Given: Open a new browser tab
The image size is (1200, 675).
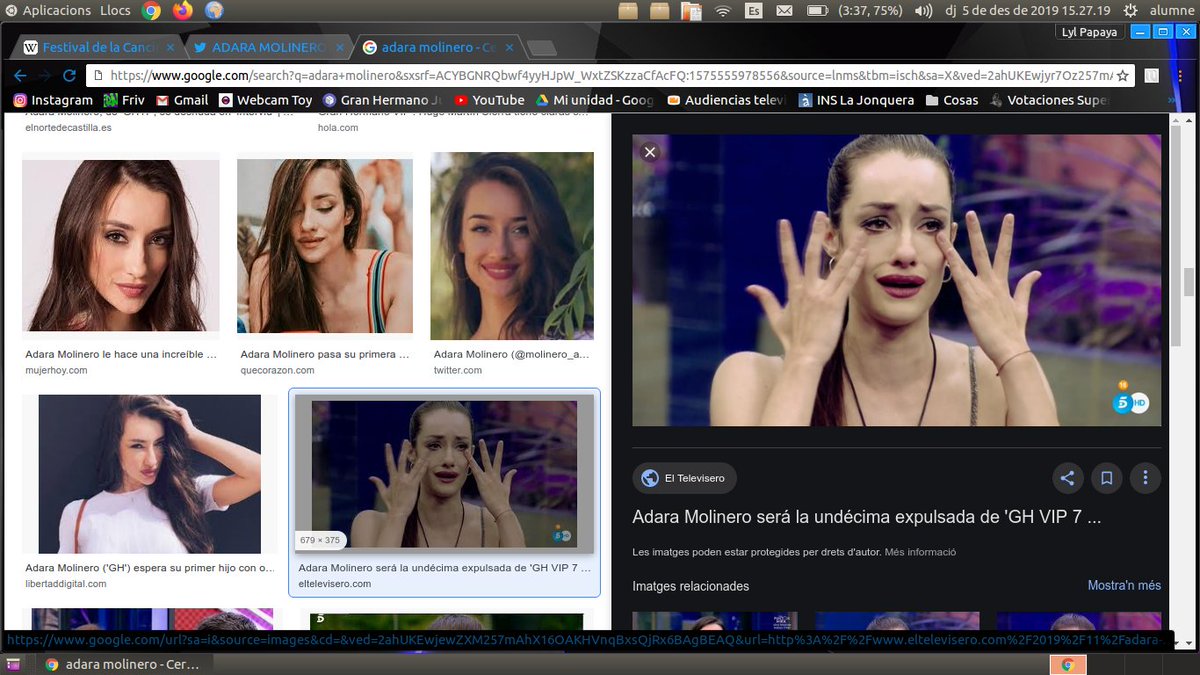Looking at the screenshot, I should click(x=541, y=48).
